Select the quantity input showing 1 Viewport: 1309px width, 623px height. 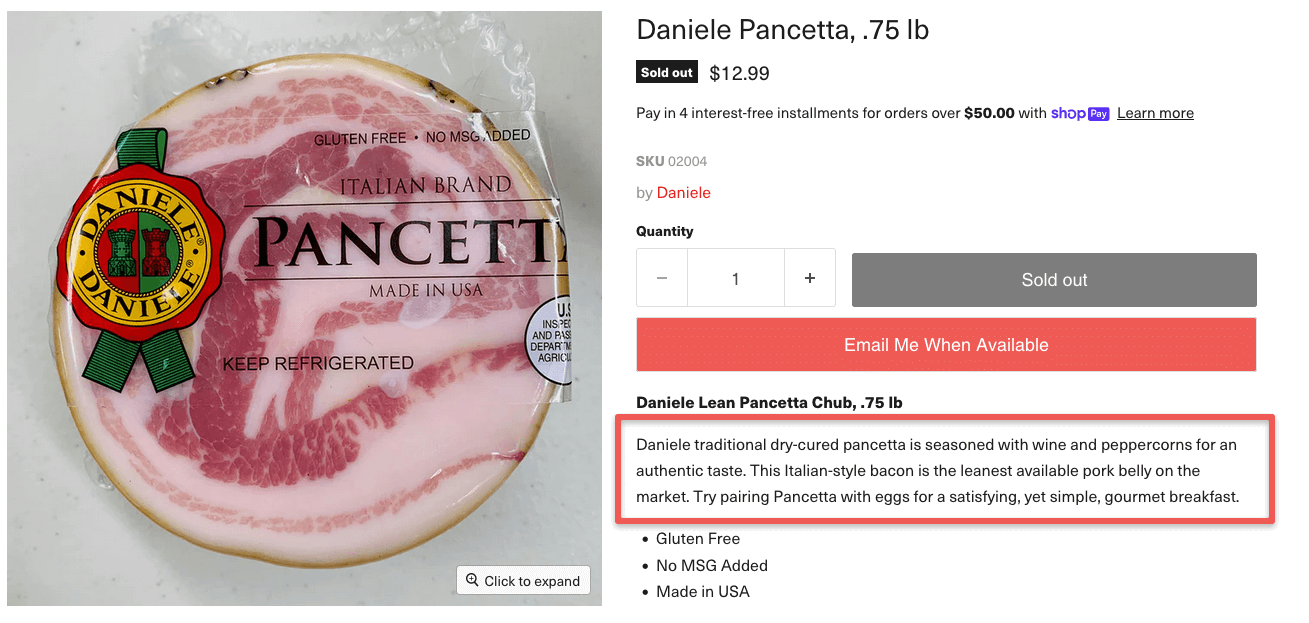(735, 279)
